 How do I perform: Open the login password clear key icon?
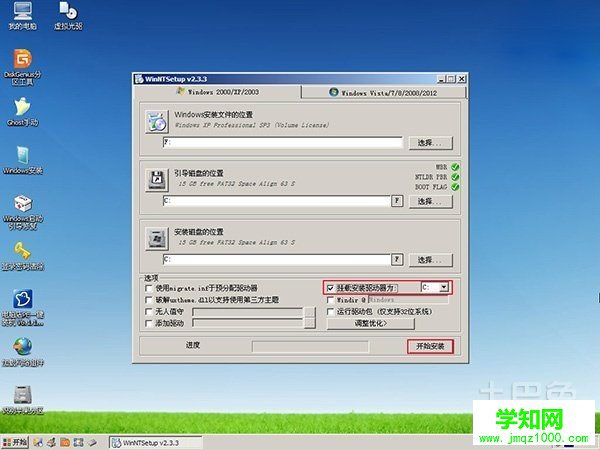(x=23, y=256)
